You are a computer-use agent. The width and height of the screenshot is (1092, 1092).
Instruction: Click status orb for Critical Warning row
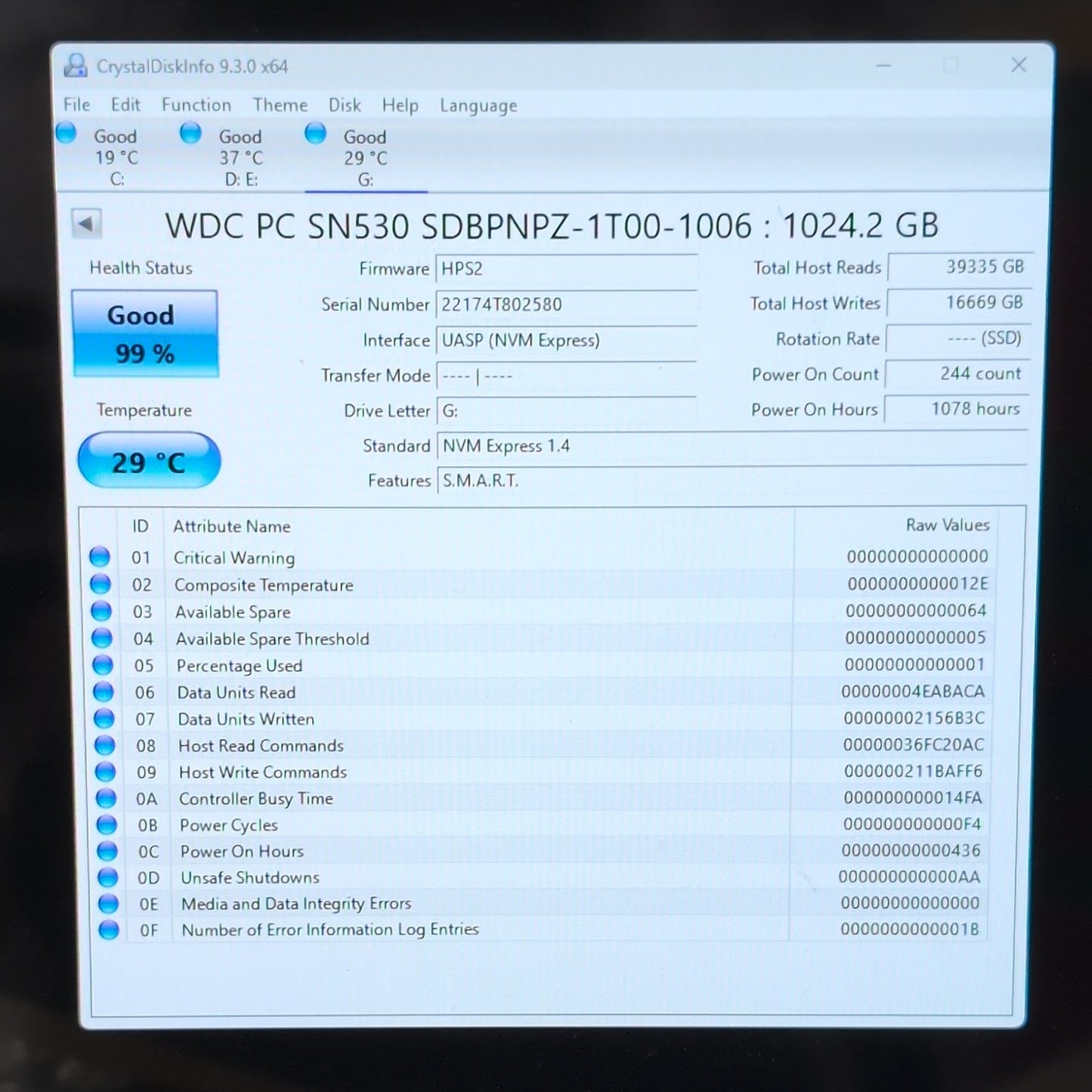(100, 557)
